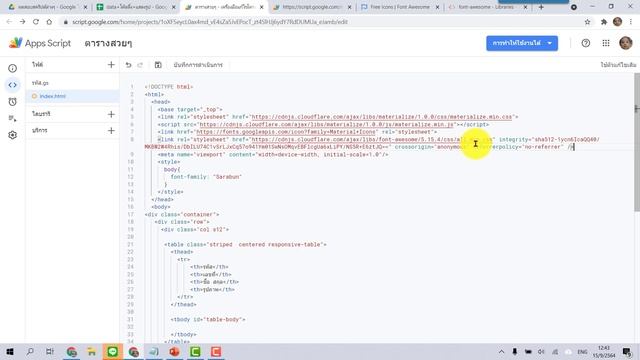The image size is (640, 360).
Task: Open PowerPoint from the taskbar
Action: (x=174, y=351)
